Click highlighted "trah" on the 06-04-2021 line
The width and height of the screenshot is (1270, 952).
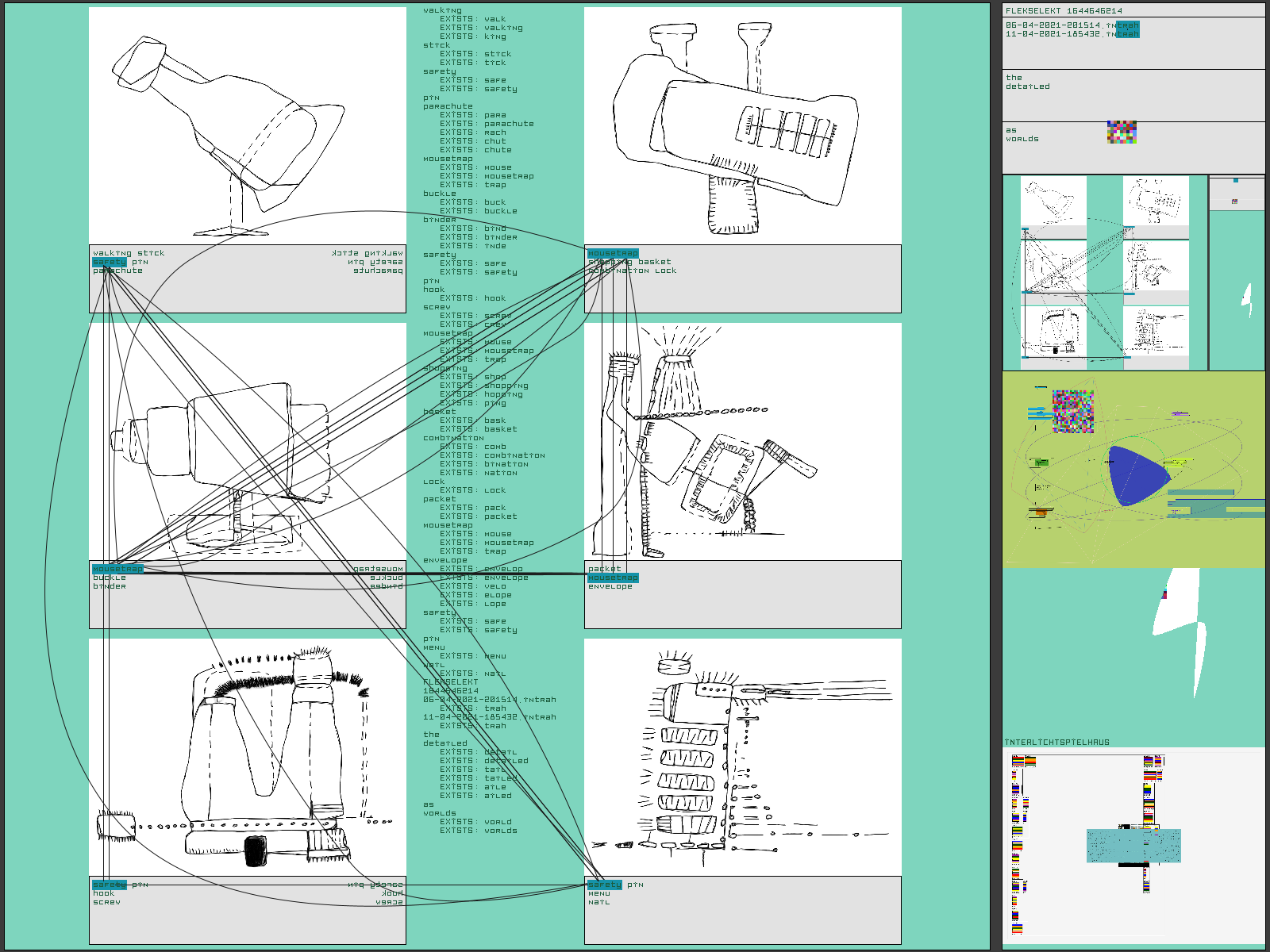[1127, 25]
